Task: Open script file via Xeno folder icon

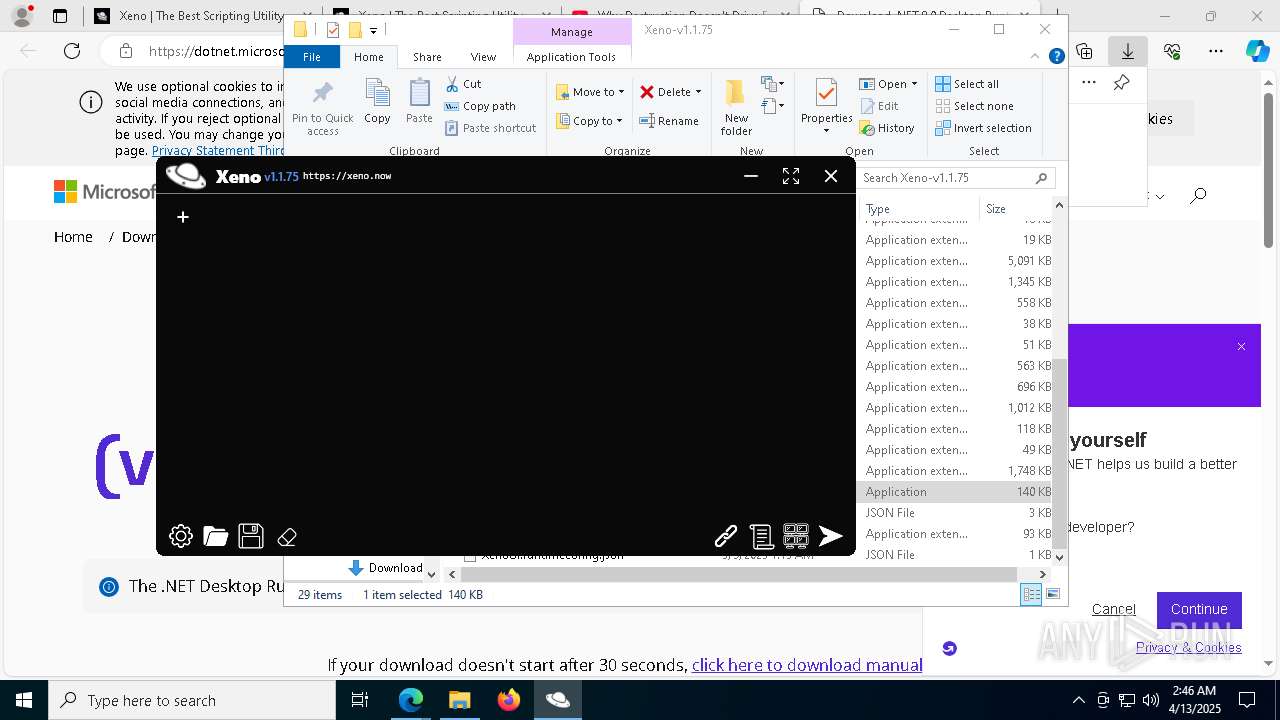Action: tap(216, 536)
